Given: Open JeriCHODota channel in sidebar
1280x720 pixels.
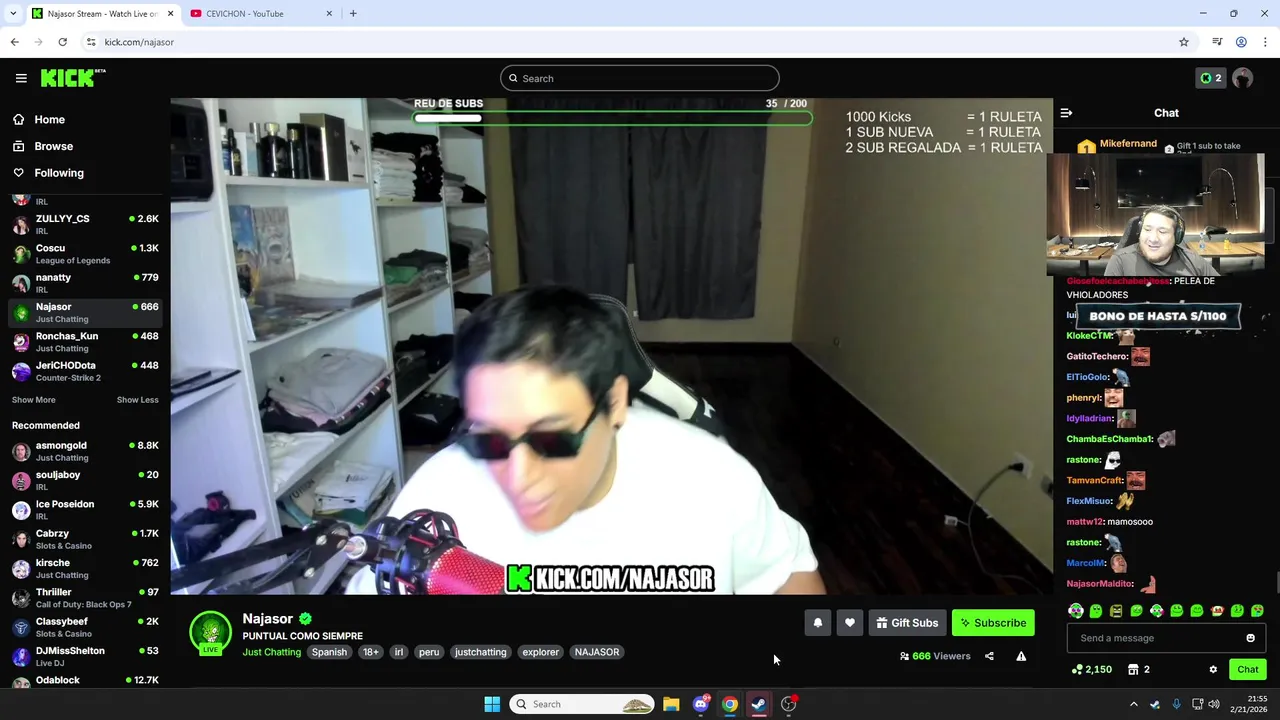Looking at the screenshot, I should click(85, 371).
